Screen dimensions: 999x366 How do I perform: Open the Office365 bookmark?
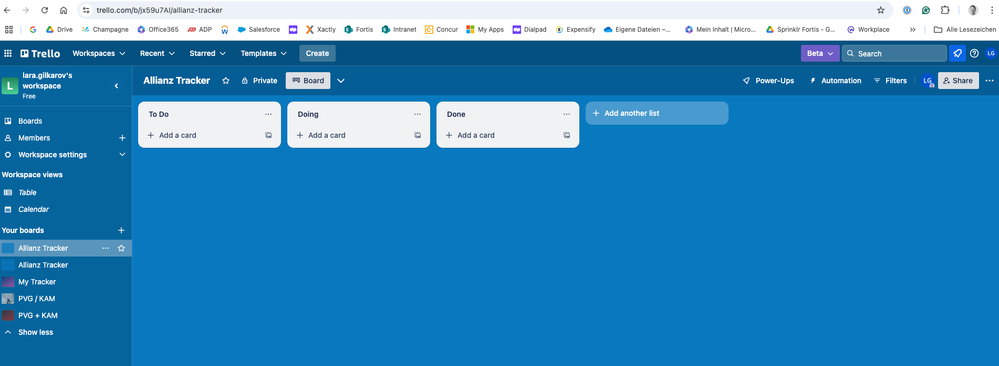(158, 29)
